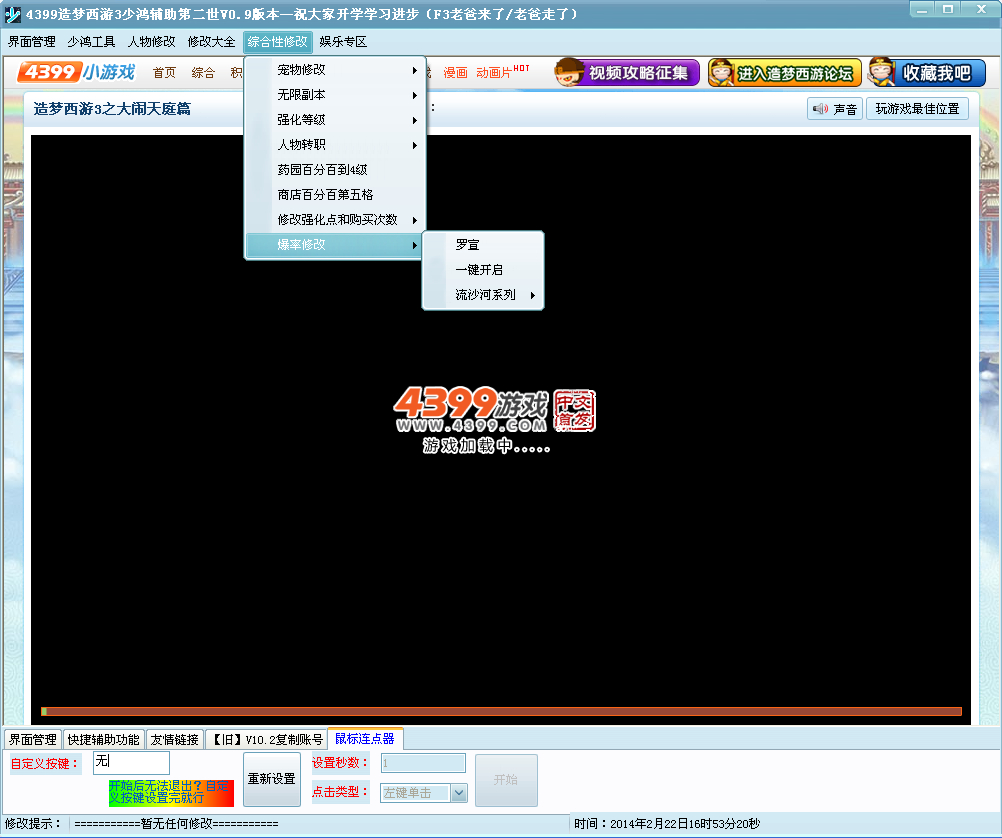Viewport: 1002px width, 838px height.
Task: Select the 鼠标连点器 tab
Action: [365, 739]
